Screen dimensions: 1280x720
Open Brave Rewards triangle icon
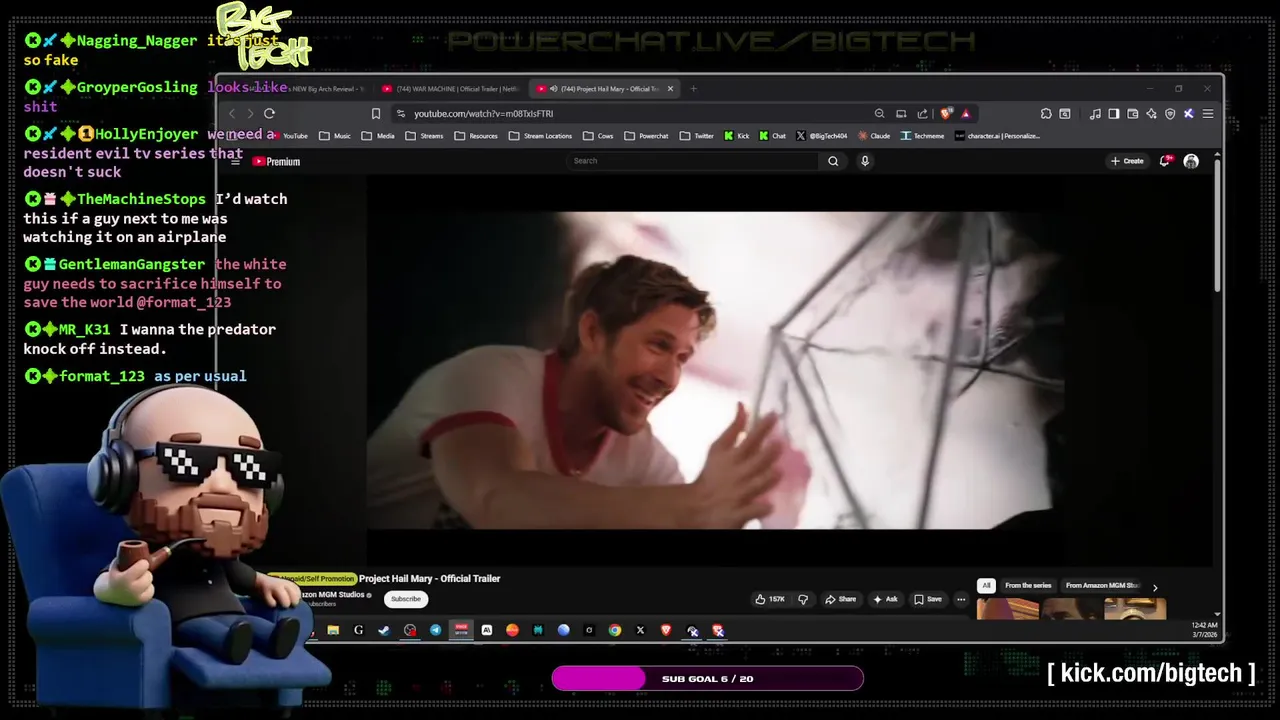coord(966,113)
